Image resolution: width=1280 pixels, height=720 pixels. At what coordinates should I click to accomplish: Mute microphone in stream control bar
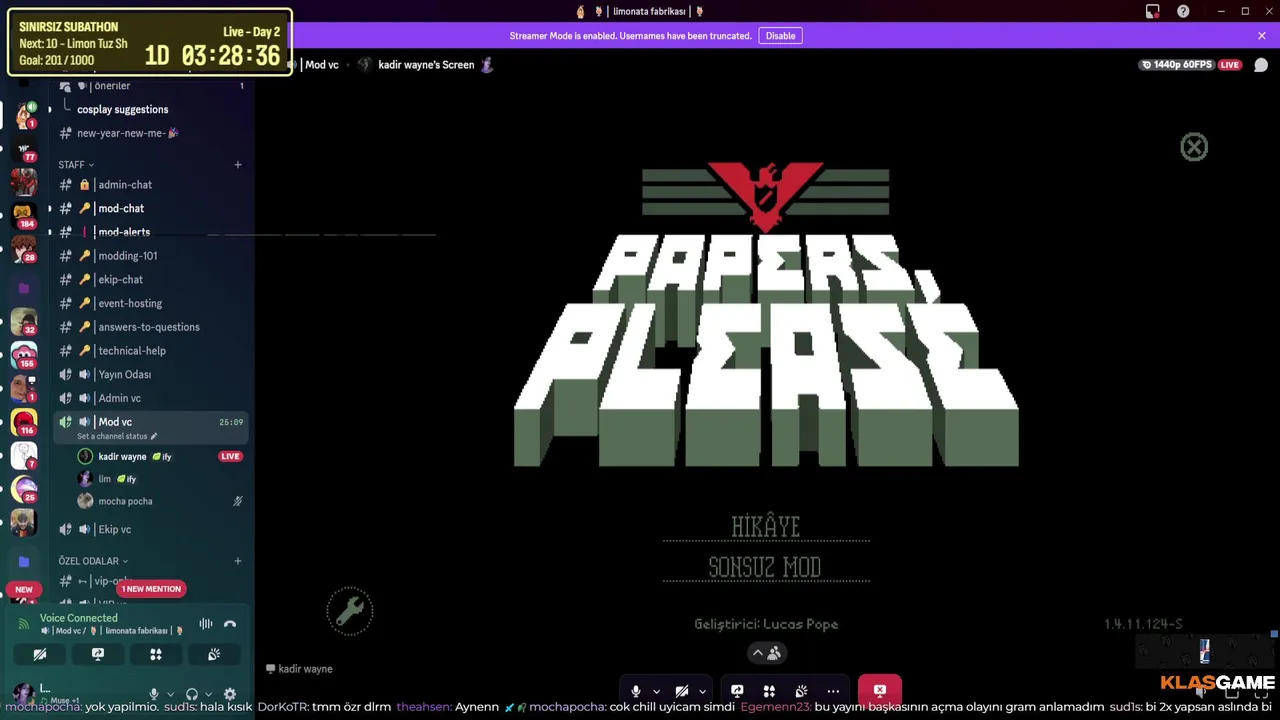click(636, 691)
